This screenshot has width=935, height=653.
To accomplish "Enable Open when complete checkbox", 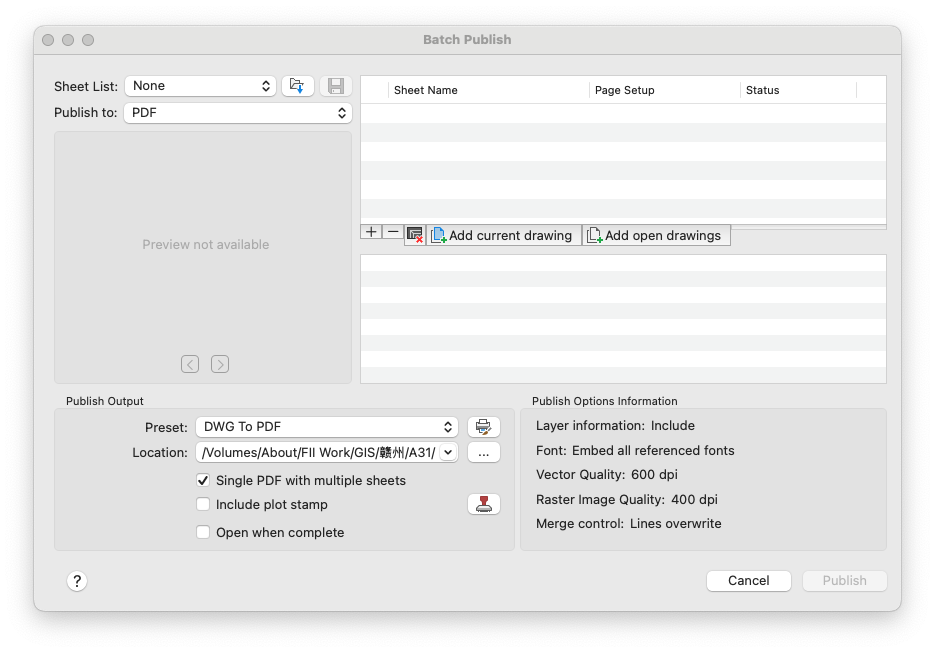I will tap(203, 533).
